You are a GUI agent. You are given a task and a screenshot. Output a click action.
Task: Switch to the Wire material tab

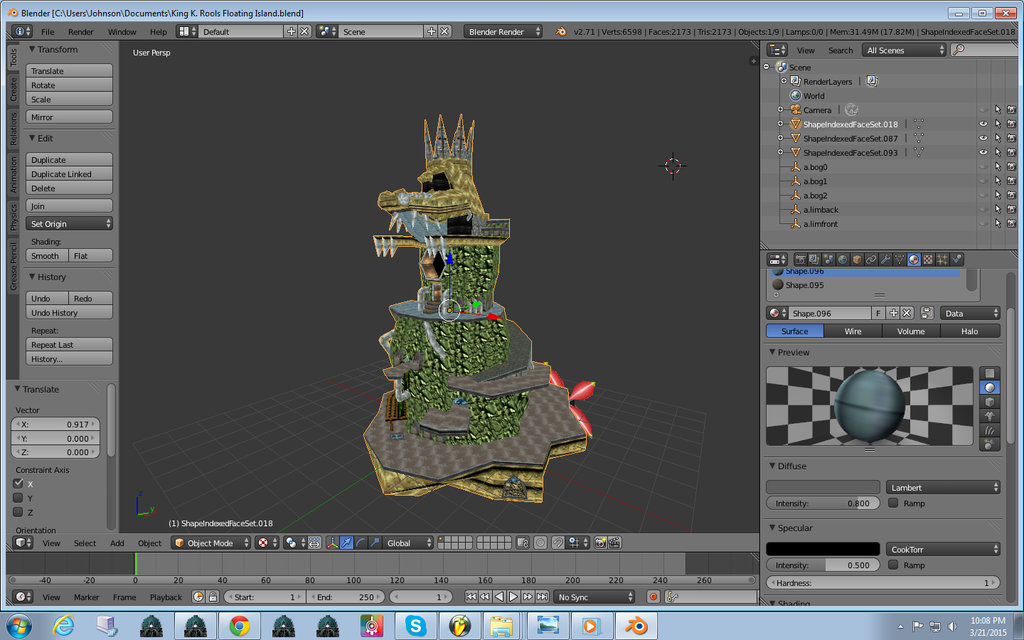(x=853, y=331)
